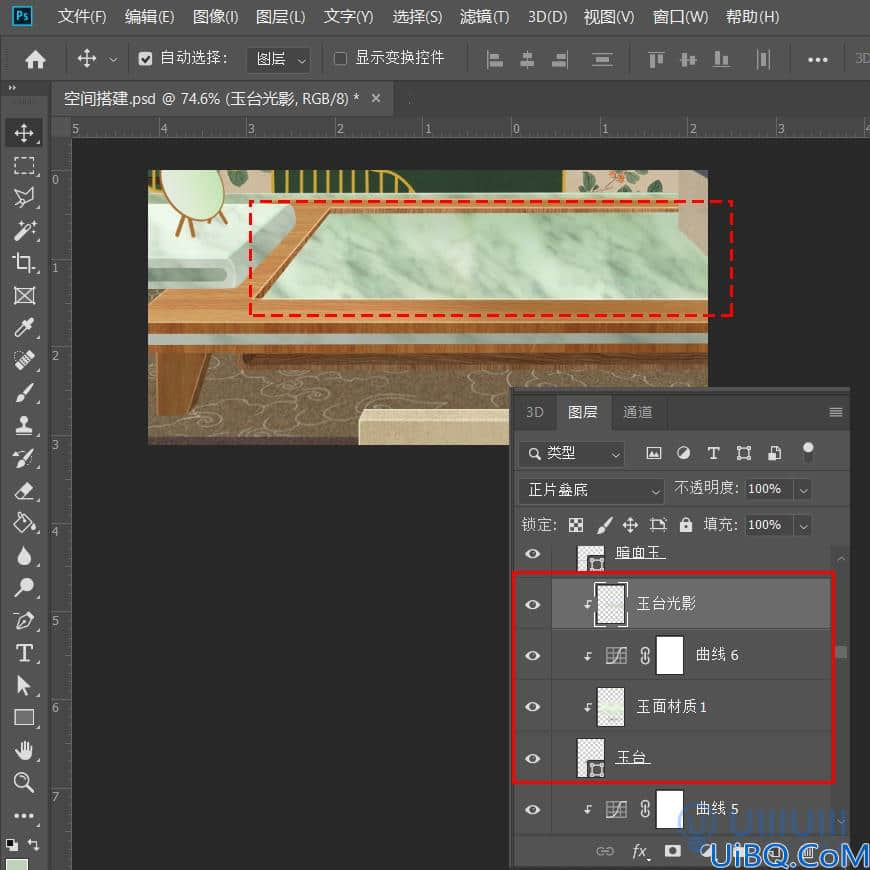Click align left edges icon
The width and height of the screenshot is (870, 870).
(494, 59)
